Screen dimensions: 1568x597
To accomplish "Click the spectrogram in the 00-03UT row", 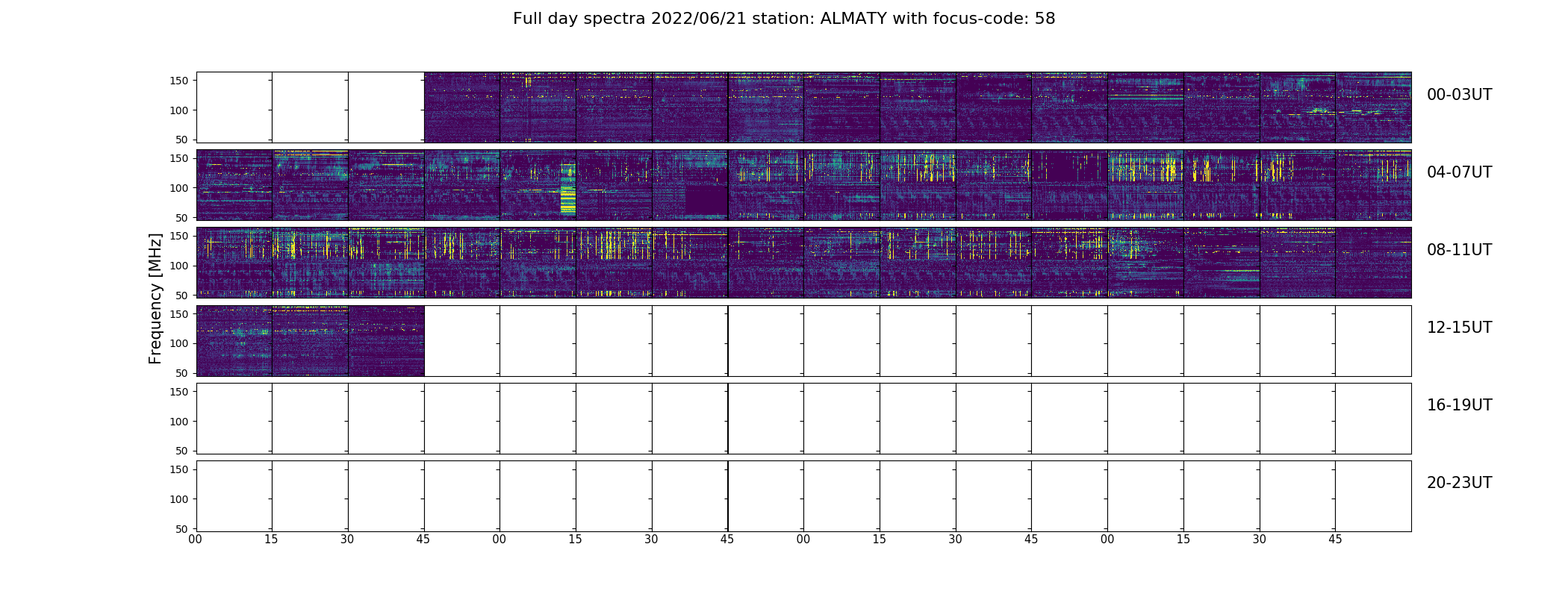I will [918, 107].
